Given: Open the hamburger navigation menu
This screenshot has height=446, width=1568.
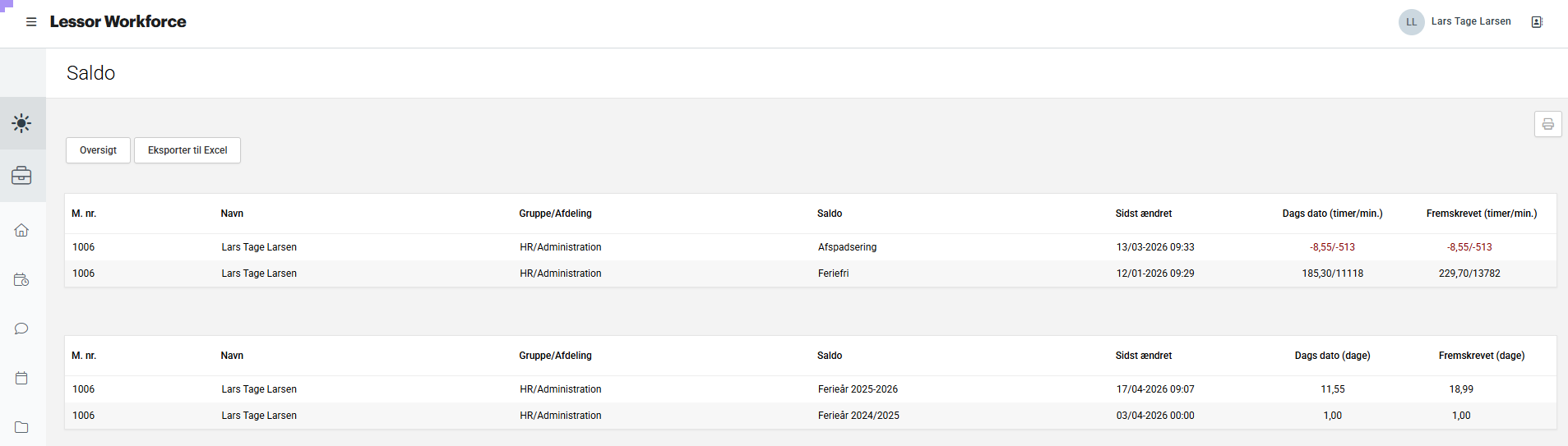Looking at the screenshot, I should (x=31, y=22).
